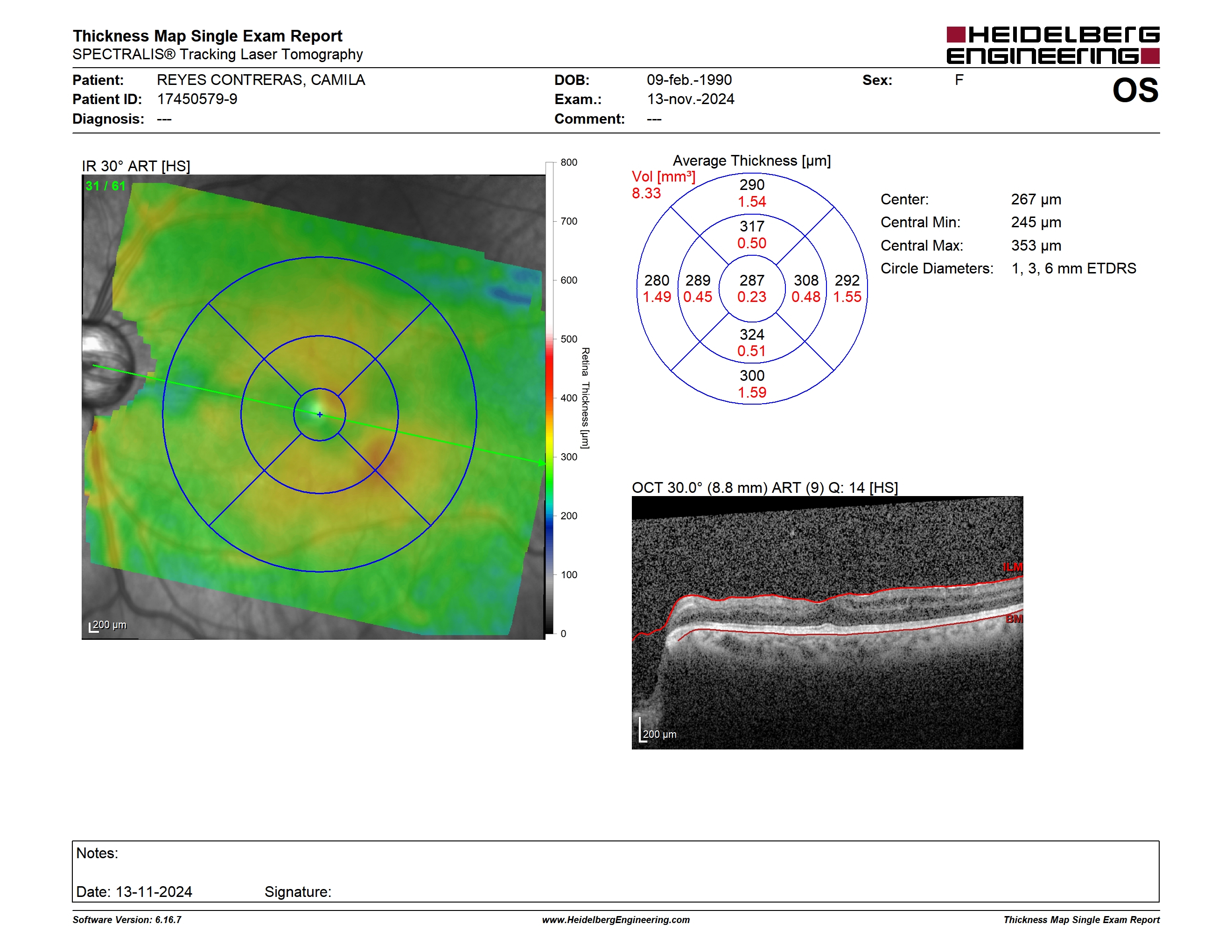Viewport: 1232px width, 952px height.
Task: Click the Comment field label
Action: pos(589,119)
